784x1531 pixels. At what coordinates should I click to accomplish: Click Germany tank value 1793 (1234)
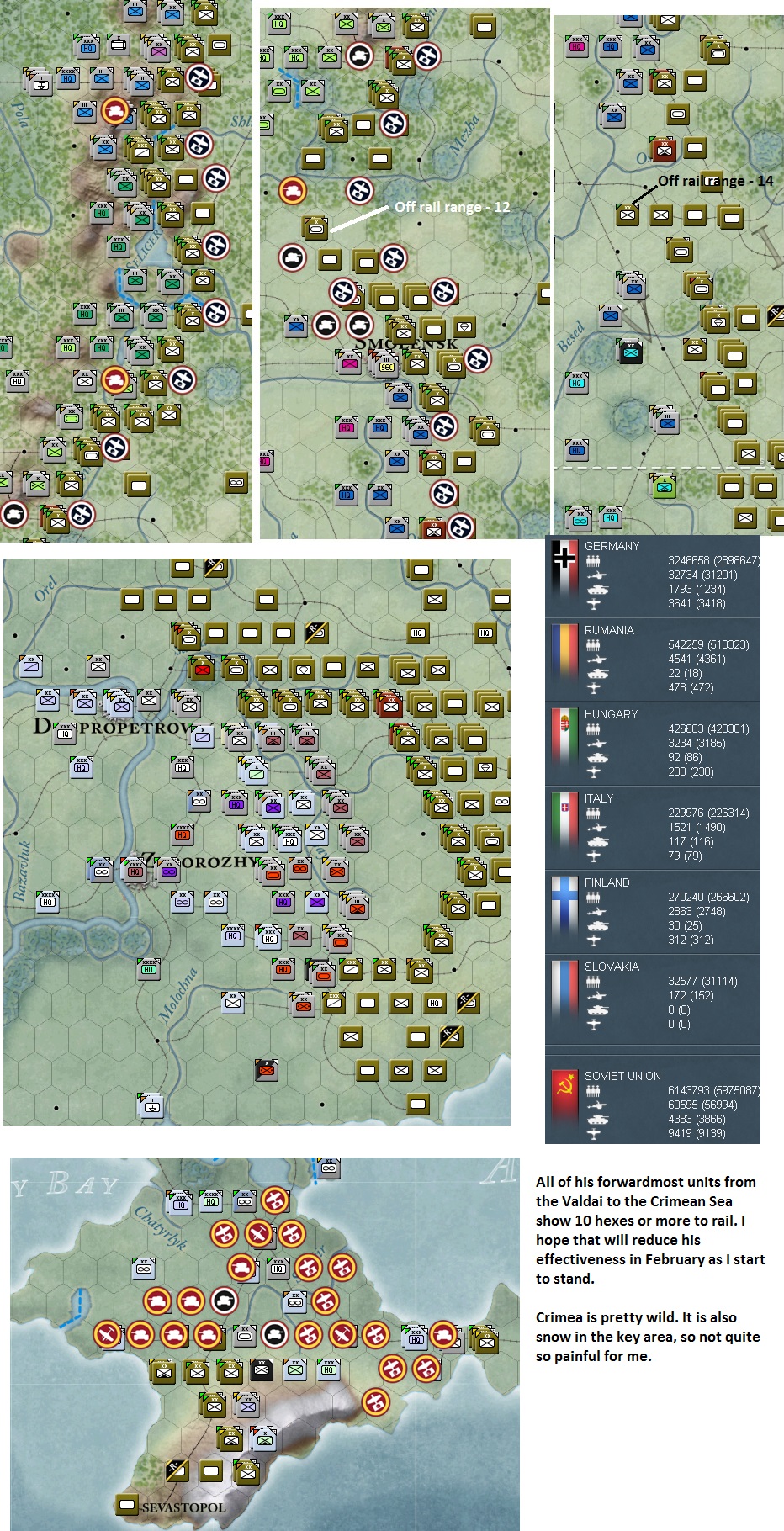pos(697,589)
